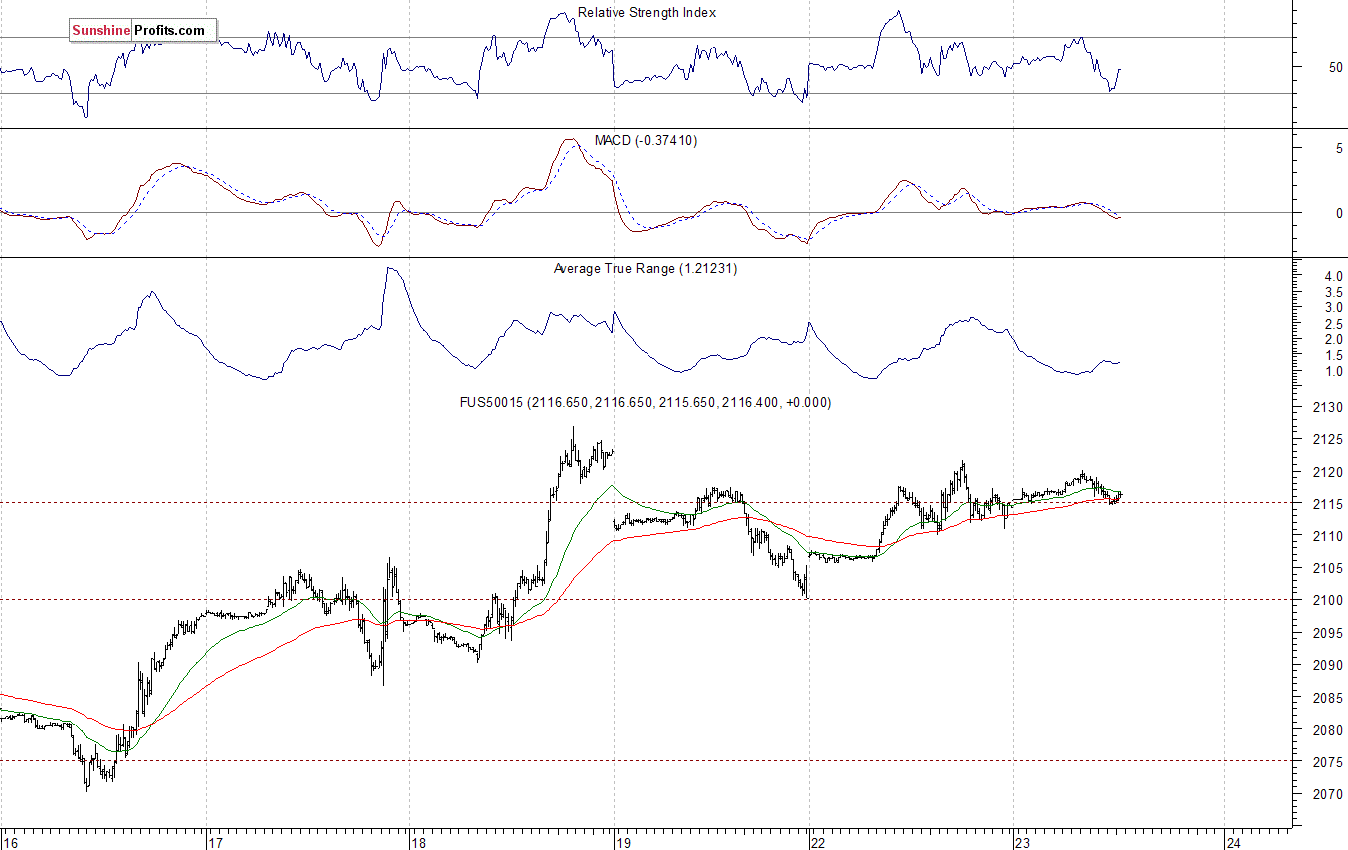Click date label 17 on time axis
1348x850 pixels.
pyautogui.click(x=215, y=841)
